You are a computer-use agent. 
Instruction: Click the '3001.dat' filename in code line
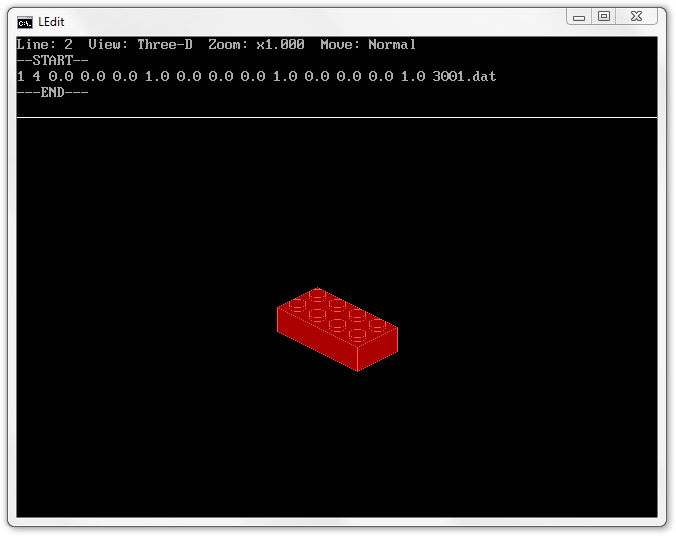(x=464, y=76)
